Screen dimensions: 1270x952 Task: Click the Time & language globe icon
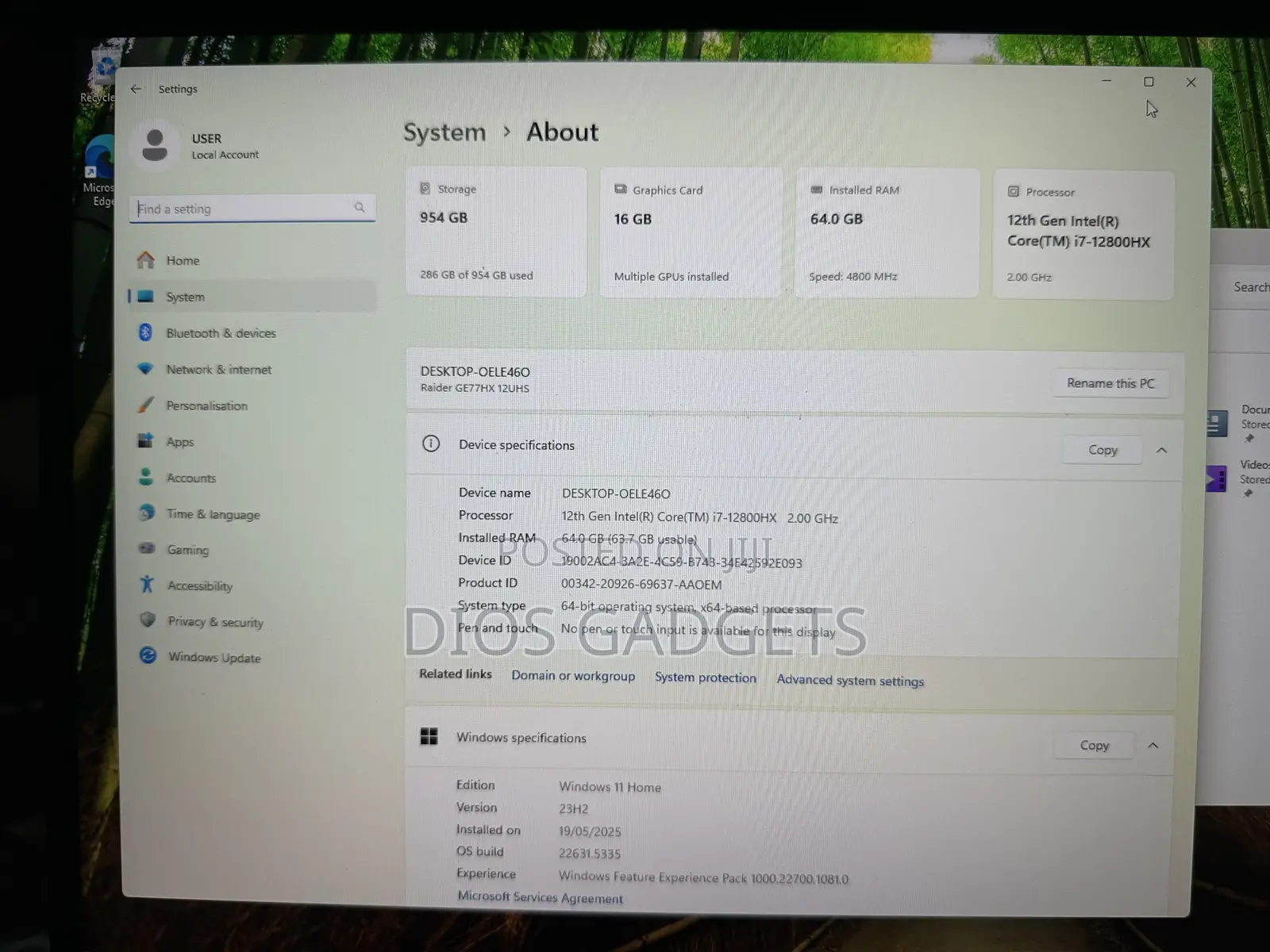click(147, 512)
